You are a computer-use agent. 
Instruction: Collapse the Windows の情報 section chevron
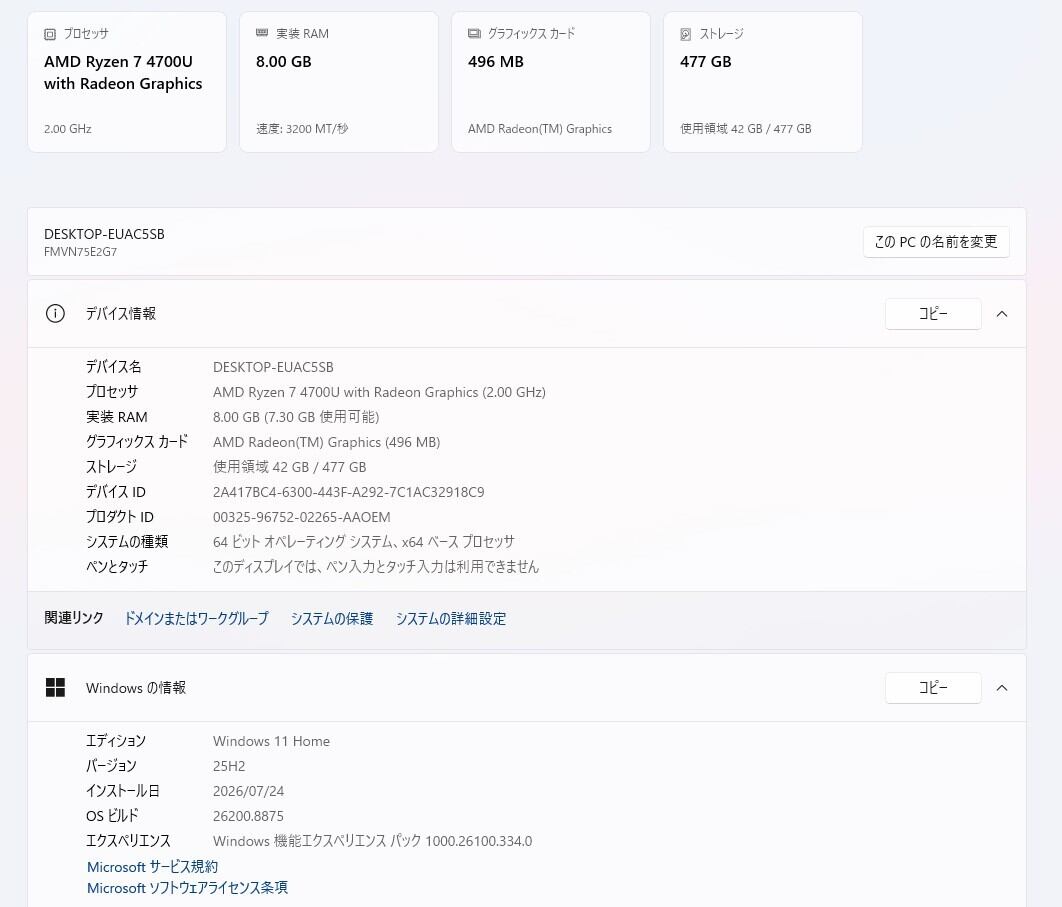[x=1002, y=688]
